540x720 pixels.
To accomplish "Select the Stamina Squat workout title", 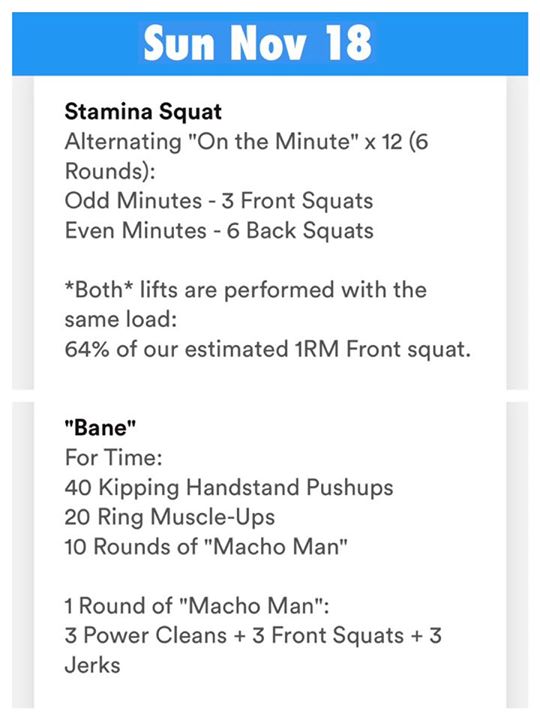I will point(143,112).
